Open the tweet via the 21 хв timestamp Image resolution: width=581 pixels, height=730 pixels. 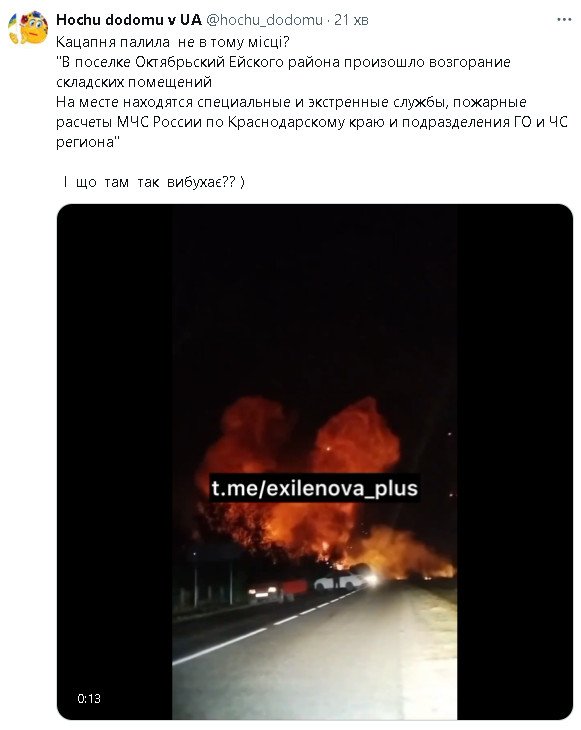tap(351, 20)
